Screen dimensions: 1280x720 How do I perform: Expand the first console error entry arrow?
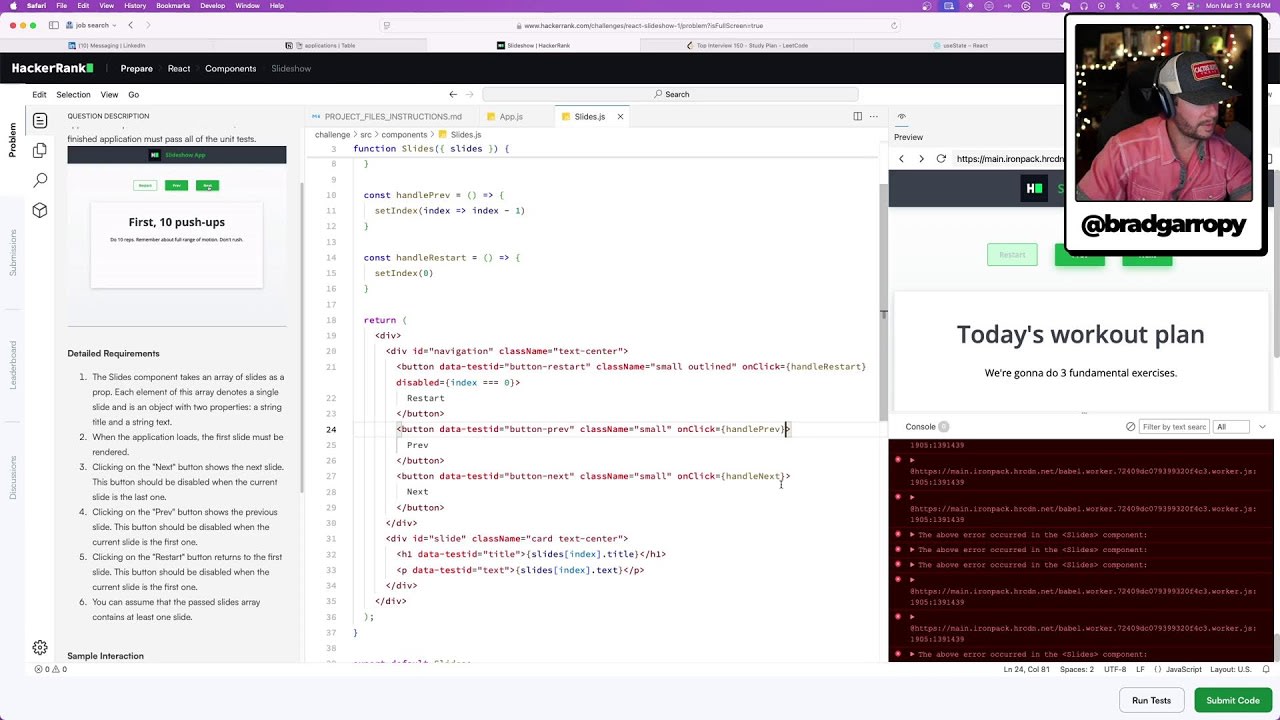tap(912, 460)
